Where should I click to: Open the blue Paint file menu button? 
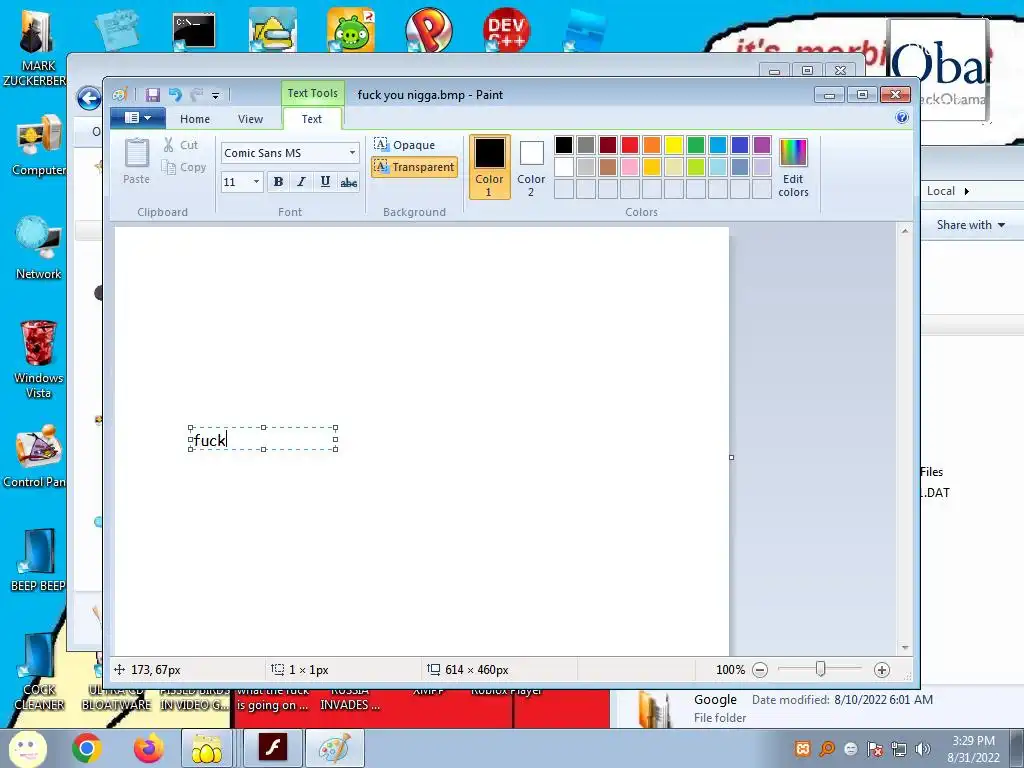coord(138,118)
